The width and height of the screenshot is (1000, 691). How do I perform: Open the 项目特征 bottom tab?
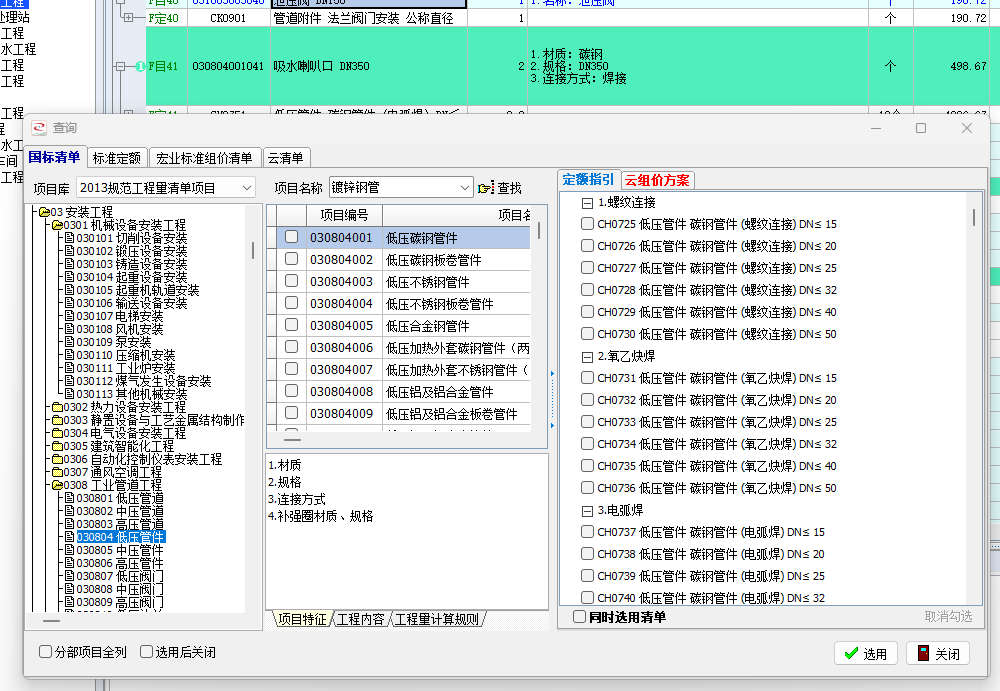(x=302, y=619)
